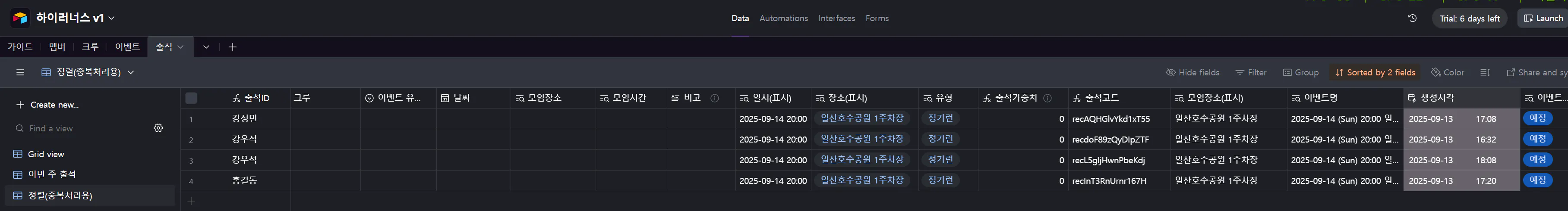Viewport: 1568px width, 211px height.
Task: Click the 장소(표시) column header
Action: pos(865,98)
